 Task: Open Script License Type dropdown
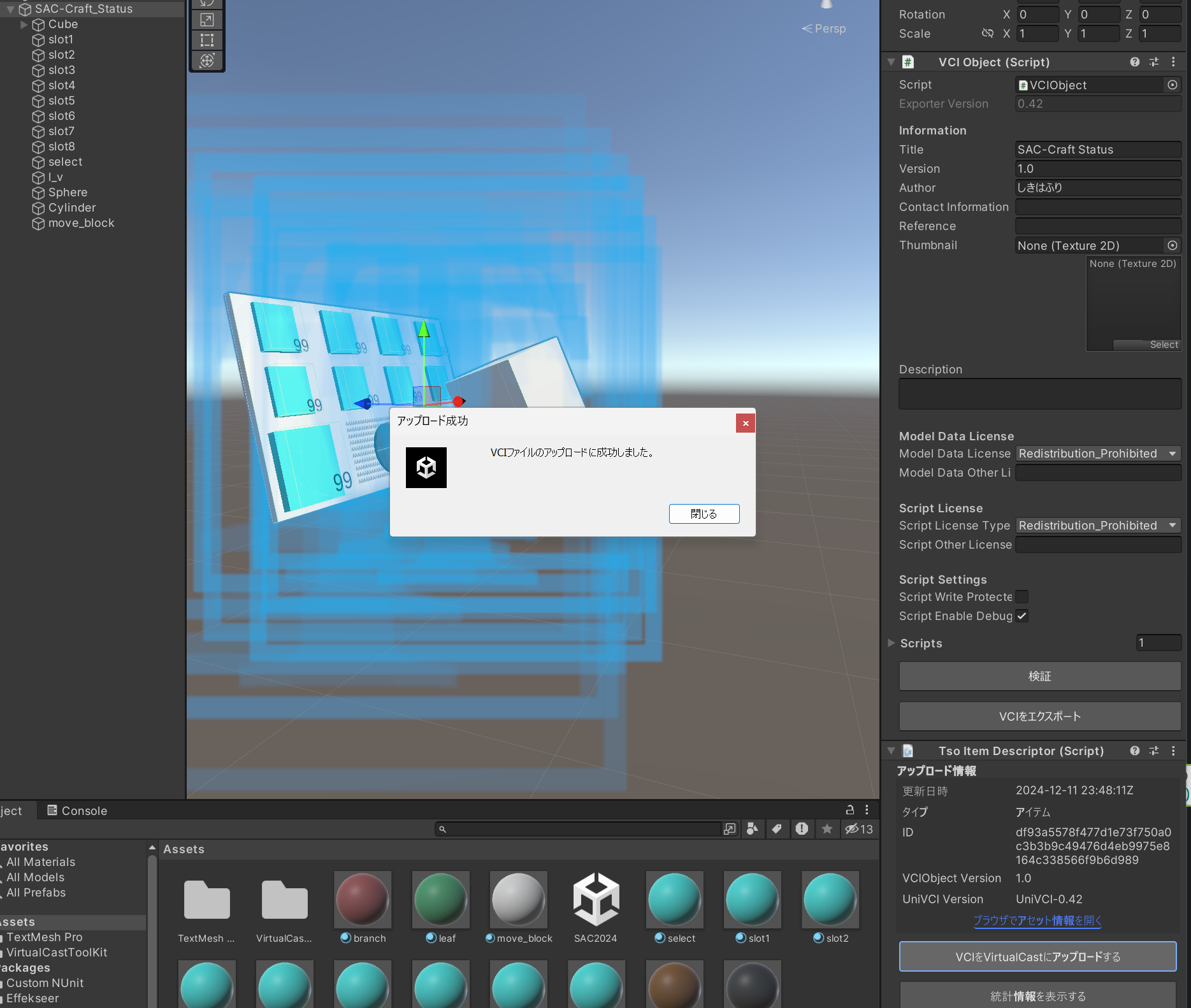(1098, 526)
